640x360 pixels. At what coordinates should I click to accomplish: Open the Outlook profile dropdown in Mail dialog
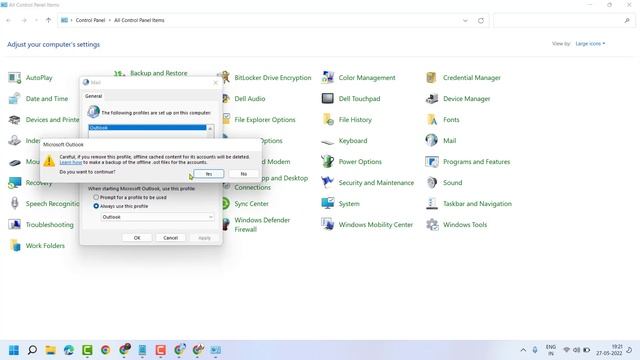(158, 217)
